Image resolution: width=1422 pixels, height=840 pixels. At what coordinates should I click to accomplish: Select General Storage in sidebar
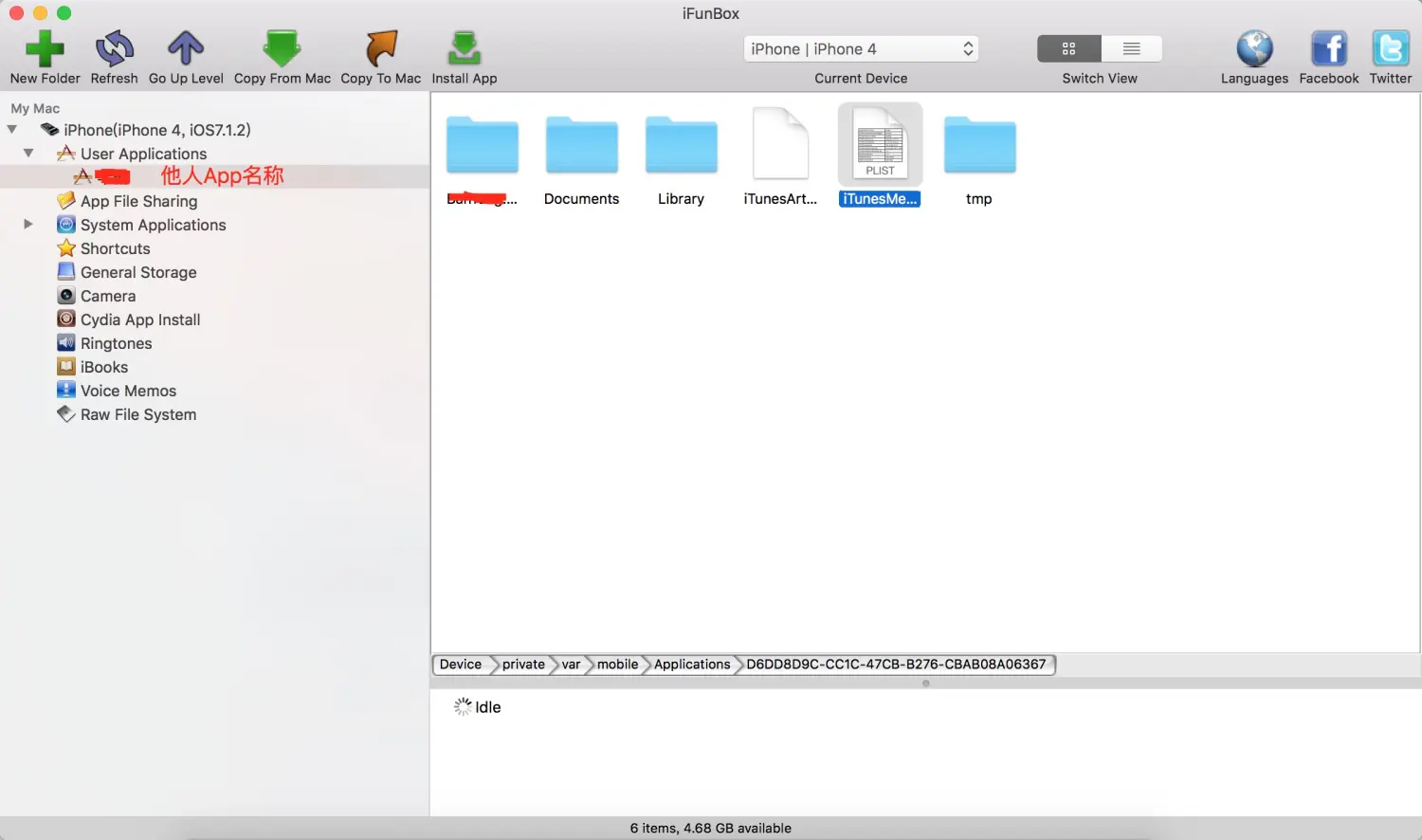pyautogui.click(x=138, y=272)
